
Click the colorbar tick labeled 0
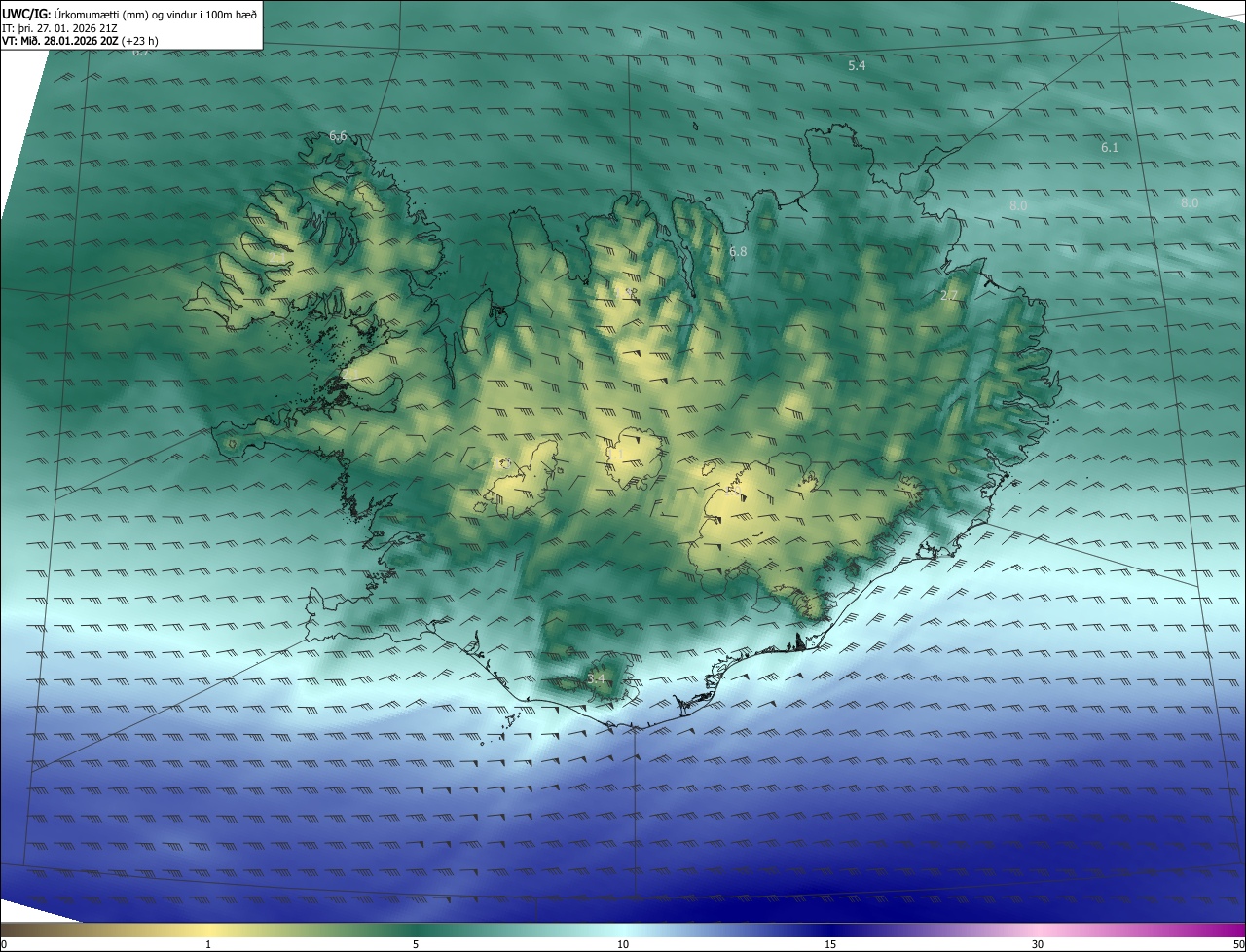point(3,944)
